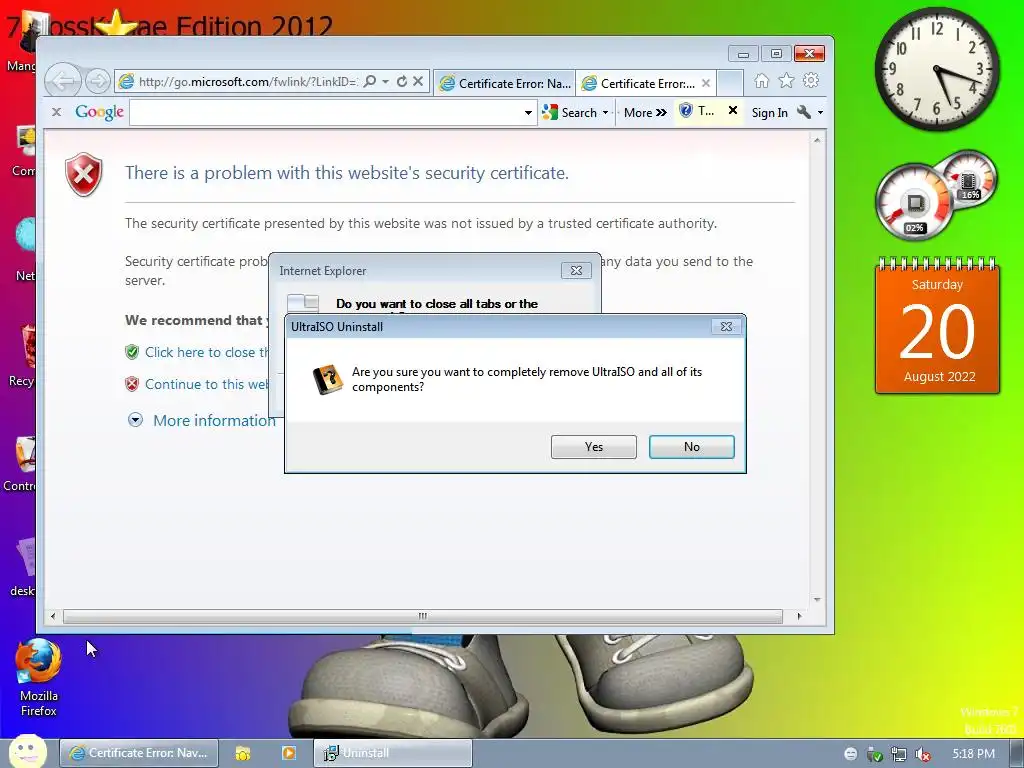The height and width of the screenshot is (768, 1024).
Task: Click the Google logo on toolbar
Action: tap(99, 112)
